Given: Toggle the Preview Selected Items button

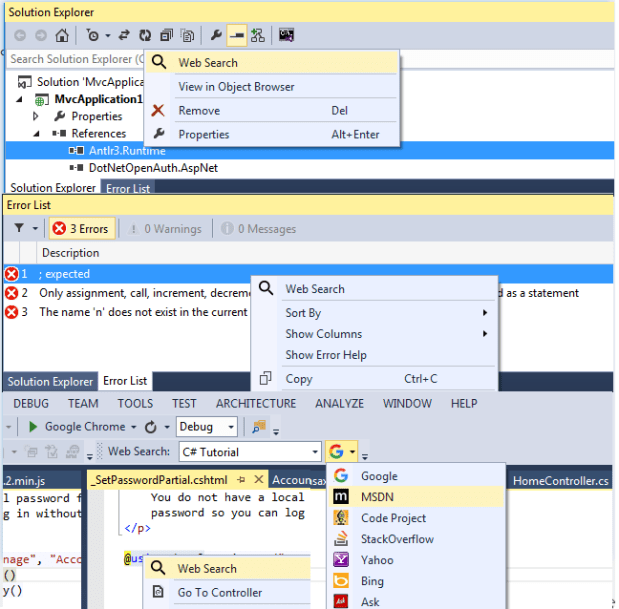Looking at the screenshot, I should click(x=237, y=36).
